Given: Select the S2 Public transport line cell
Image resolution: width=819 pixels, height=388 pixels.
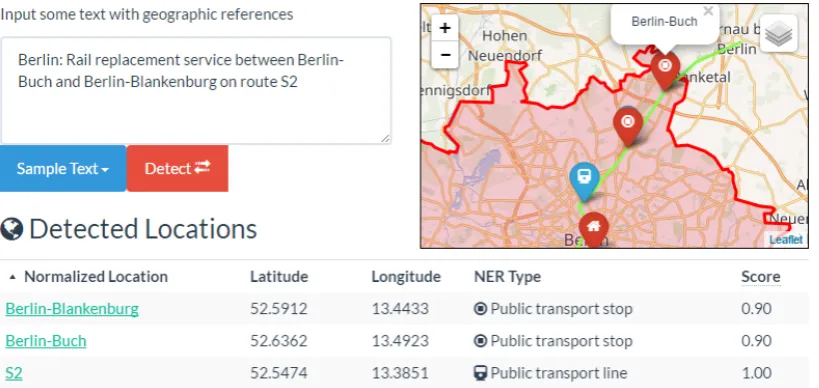Looking at the screenshot, I should click(550, 373).
